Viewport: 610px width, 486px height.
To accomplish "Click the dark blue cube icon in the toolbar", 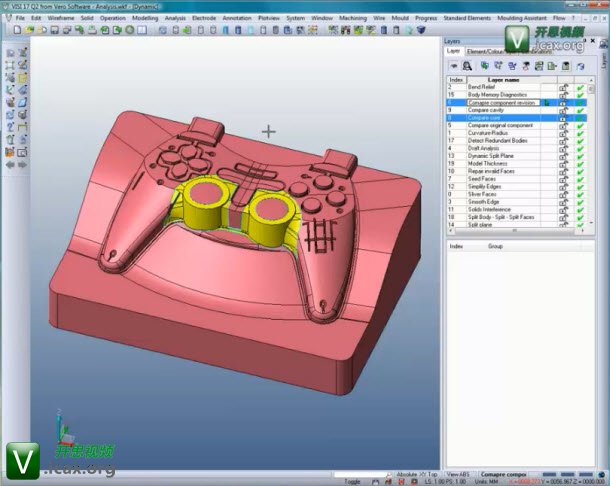I will coord(421,30).
